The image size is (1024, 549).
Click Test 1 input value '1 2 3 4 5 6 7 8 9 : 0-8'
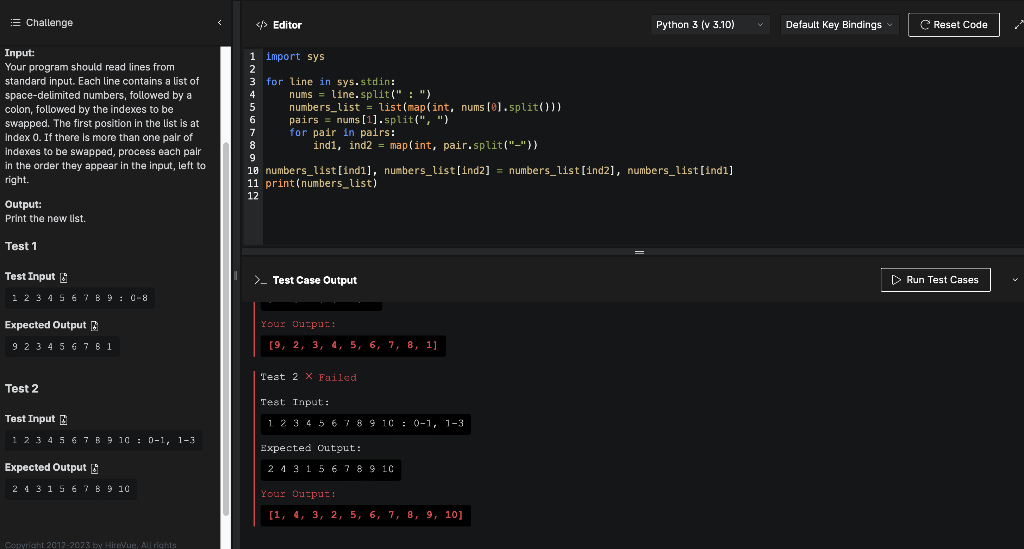(x=80, y=298)
